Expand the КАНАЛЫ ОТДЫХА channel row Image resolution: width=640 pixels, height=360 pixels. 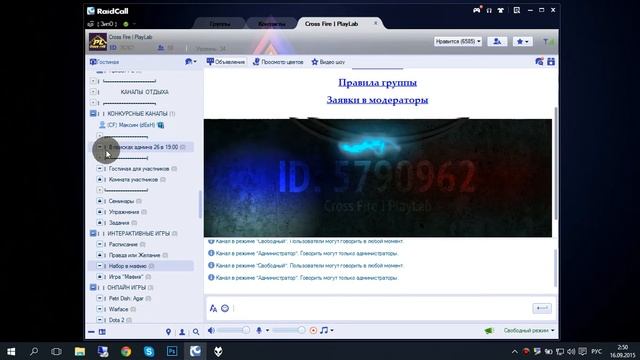[93, 92]
